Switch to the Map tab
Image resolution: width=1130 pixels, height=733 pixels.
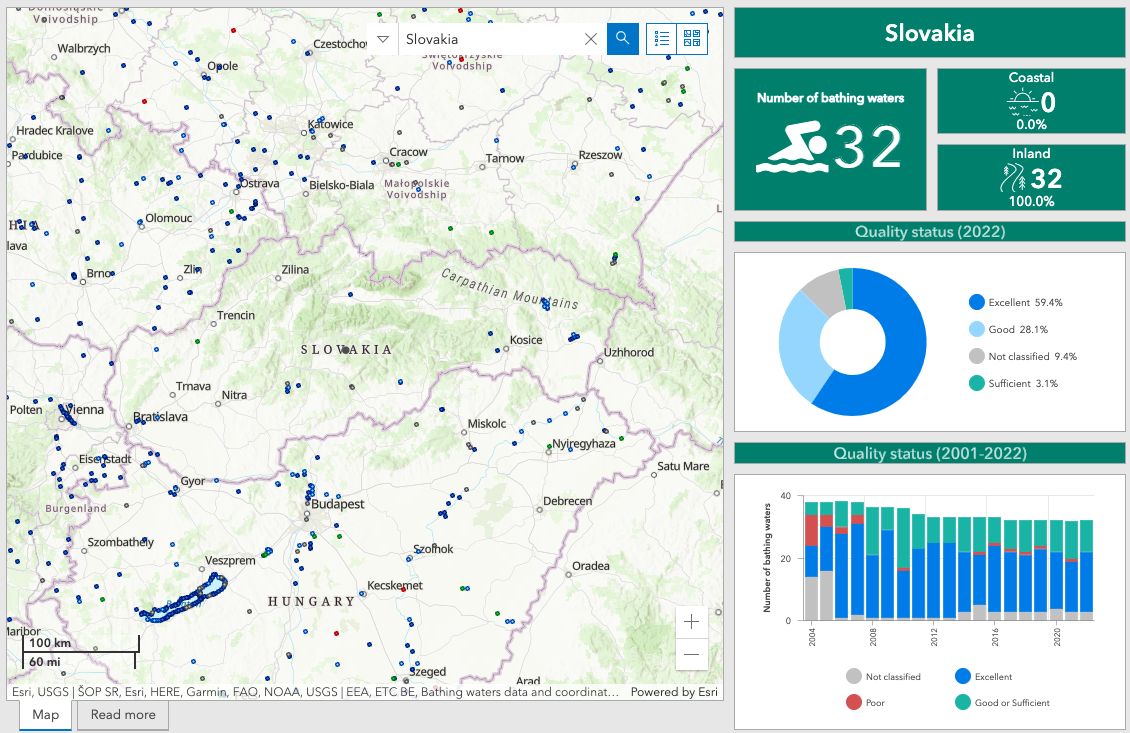pyautogui.click(x=45, y=715)
